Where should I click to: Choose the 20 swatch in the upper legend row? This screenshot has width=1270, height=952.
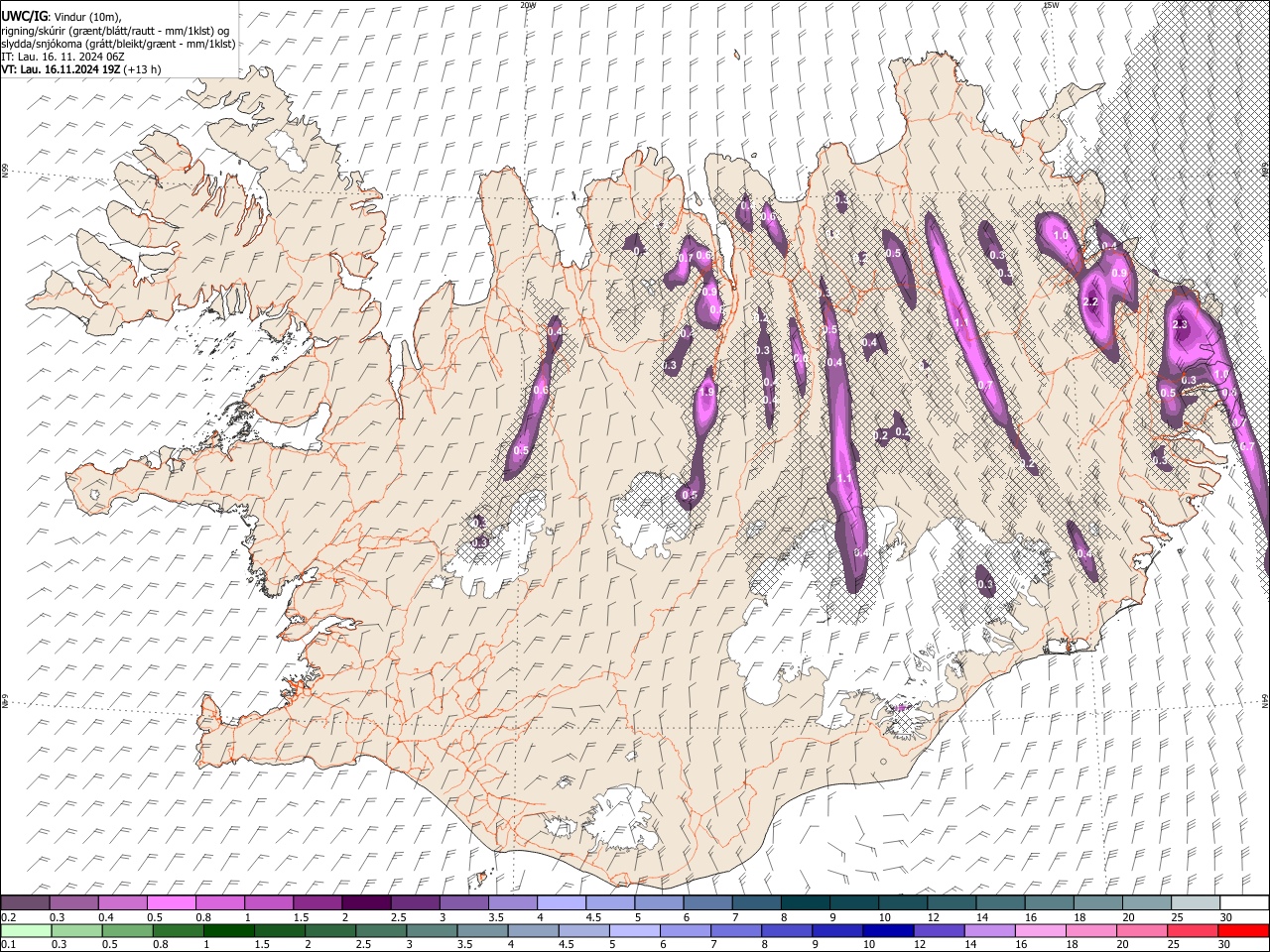(x=1146, y=903)
